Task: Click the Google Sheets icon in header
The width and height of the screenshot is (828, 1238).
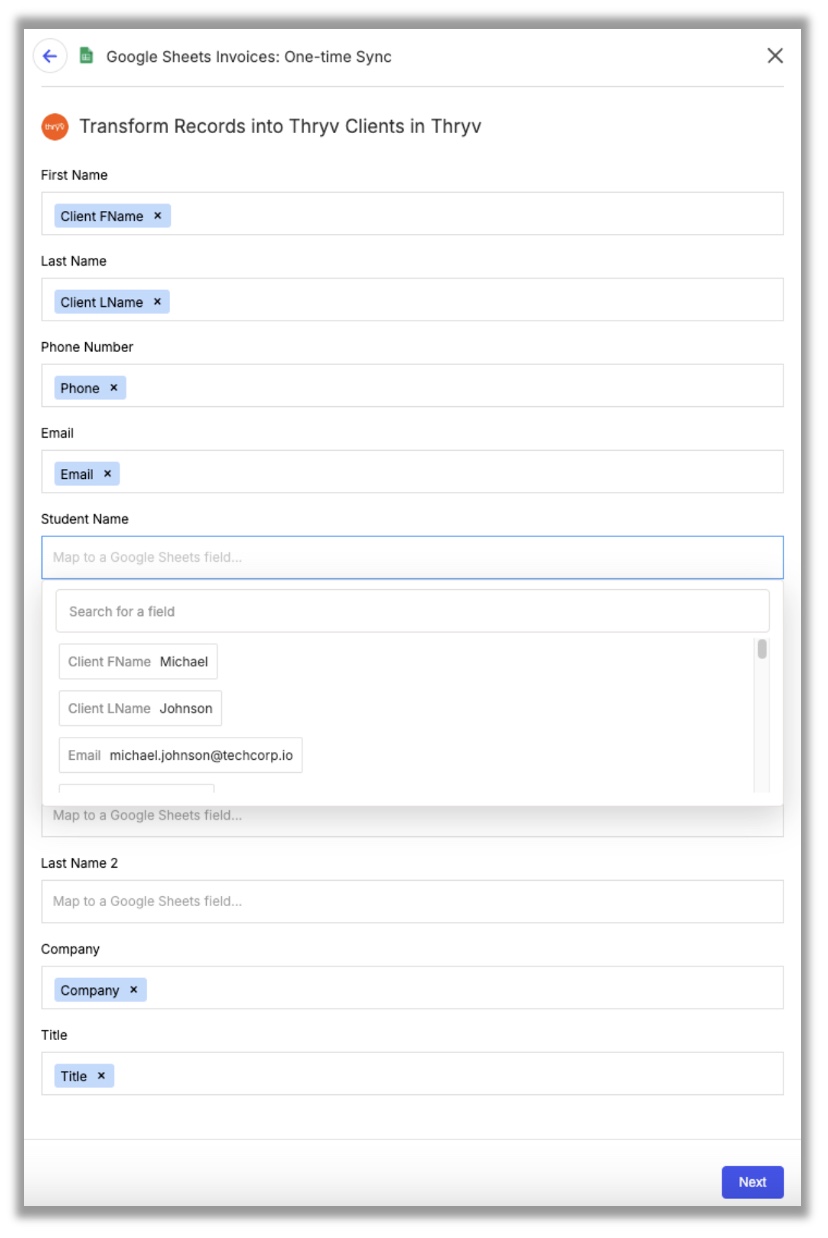Action: tap(86, 56)
